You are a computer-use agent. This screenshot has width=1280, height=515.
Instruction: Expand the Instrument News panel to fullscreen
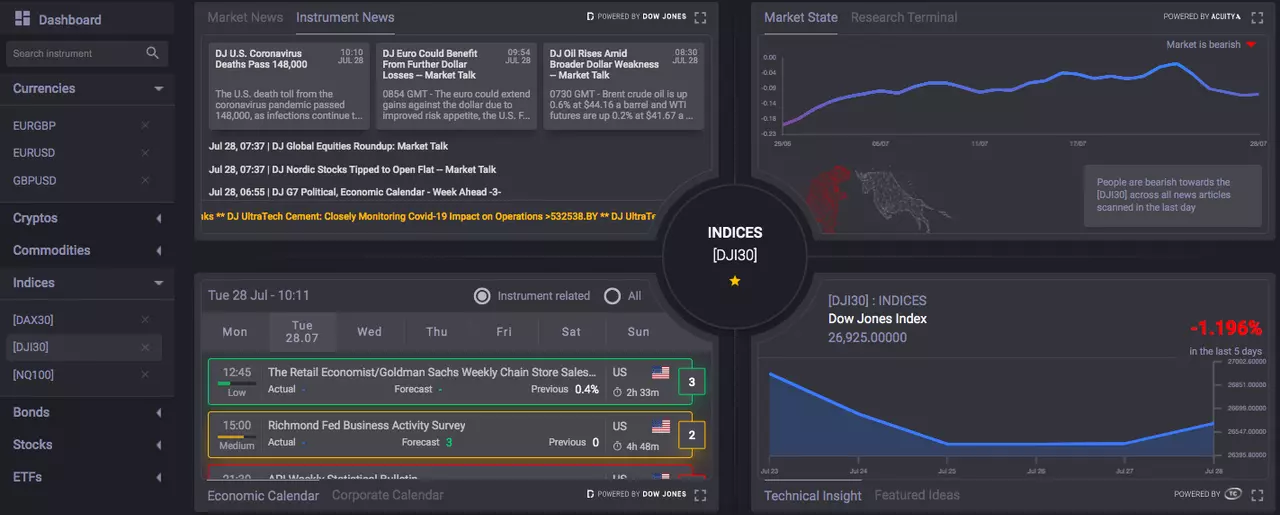(x=700, y=17)
